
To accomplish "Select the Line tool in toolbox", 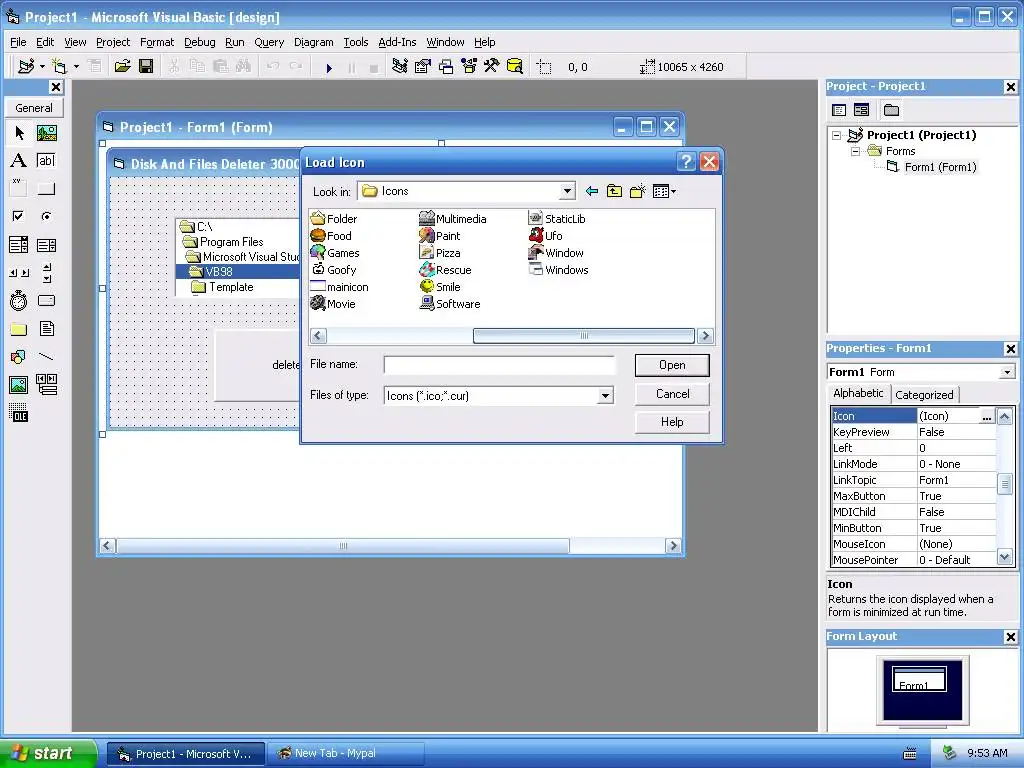I will pos(46,357).
